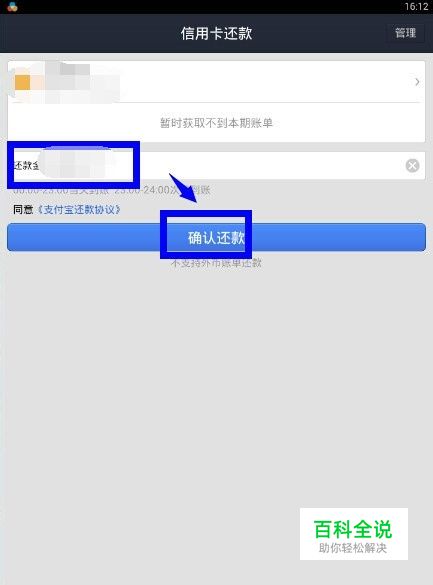Tap the 确认还款 confirm button

[x=216, y=237]
